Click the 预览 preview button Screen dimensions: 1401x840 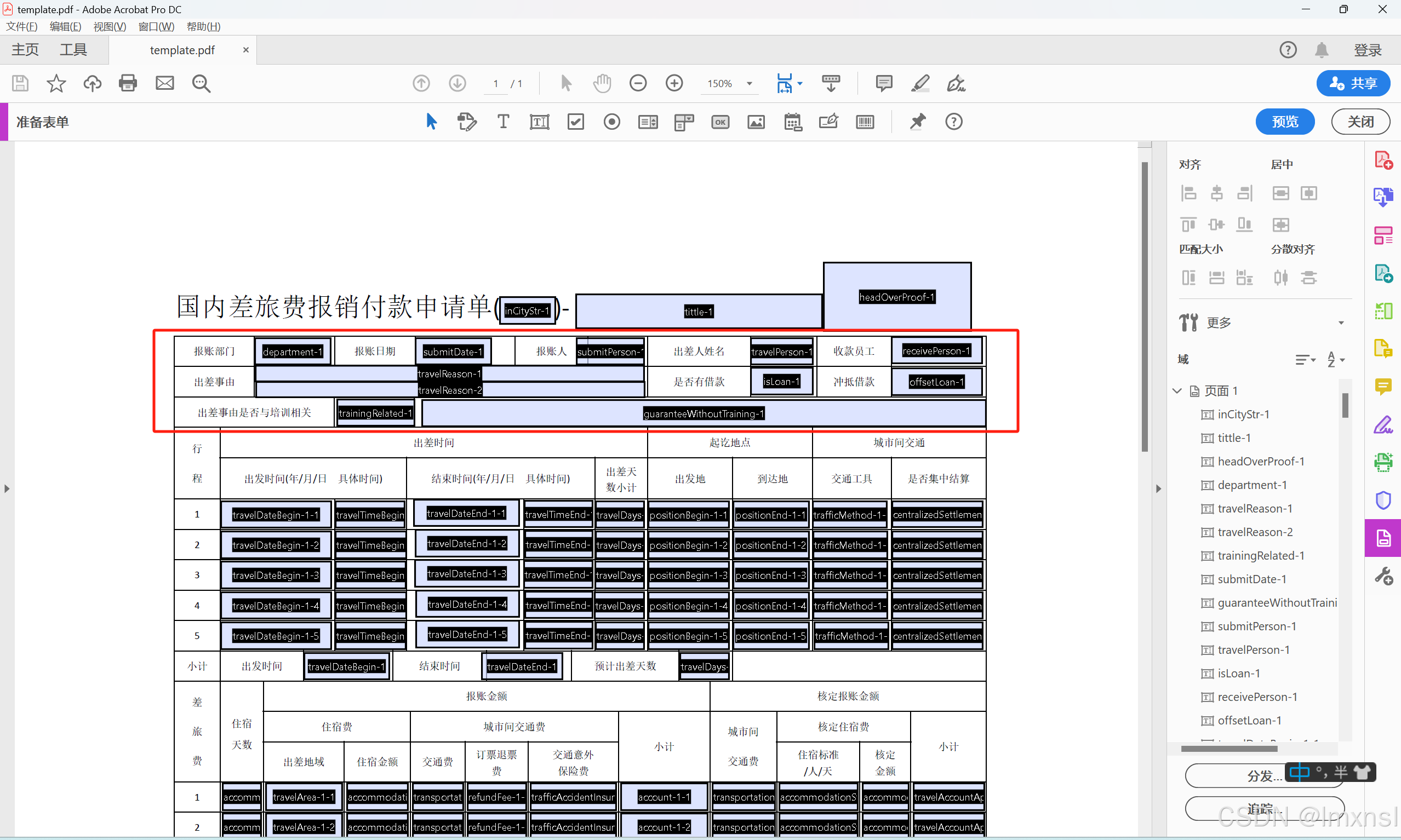pos(1285,122)
